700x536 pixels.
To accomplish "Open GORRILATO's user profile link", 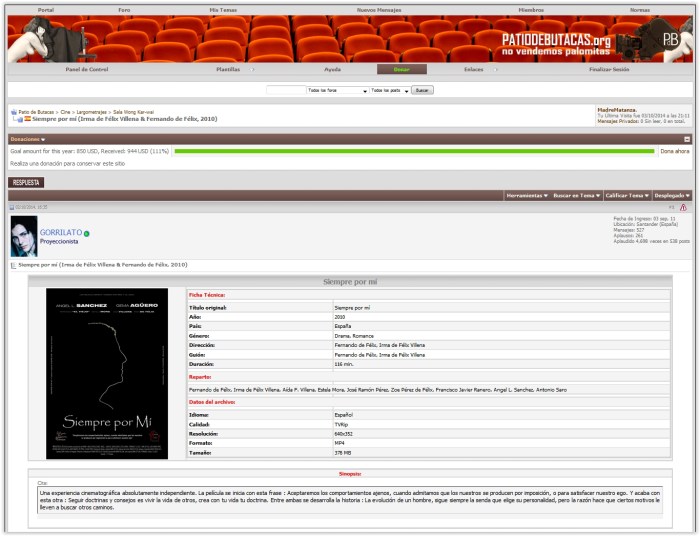I will coord(61,233).
